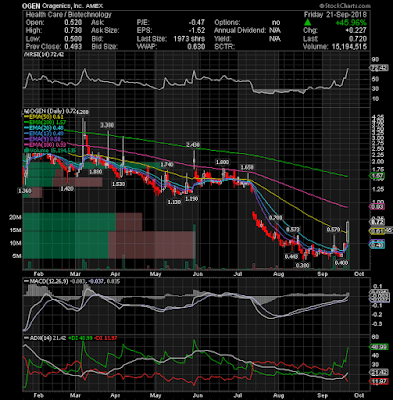Click the green up-arrow triangle icon

[x=308, y=23]
